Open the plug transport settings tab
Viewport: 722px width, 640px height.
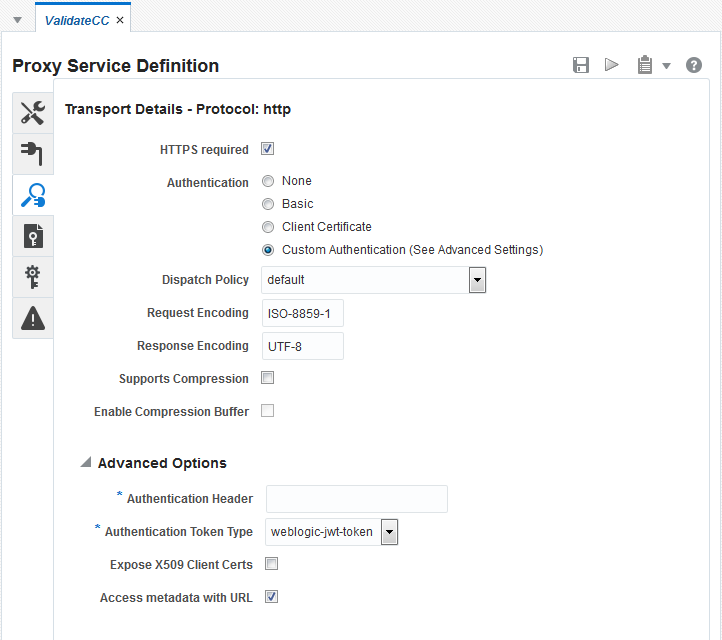click(x=32, y=154)
